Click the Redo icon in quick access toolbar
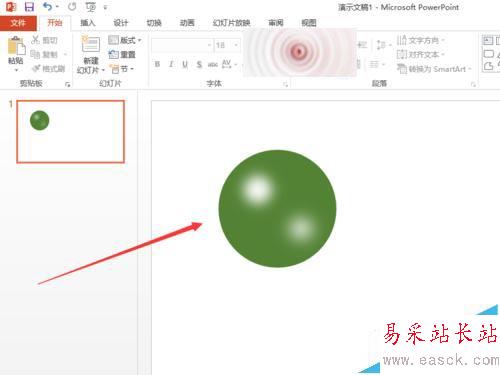The image size is (500, 375). click(x=72, y=7)
